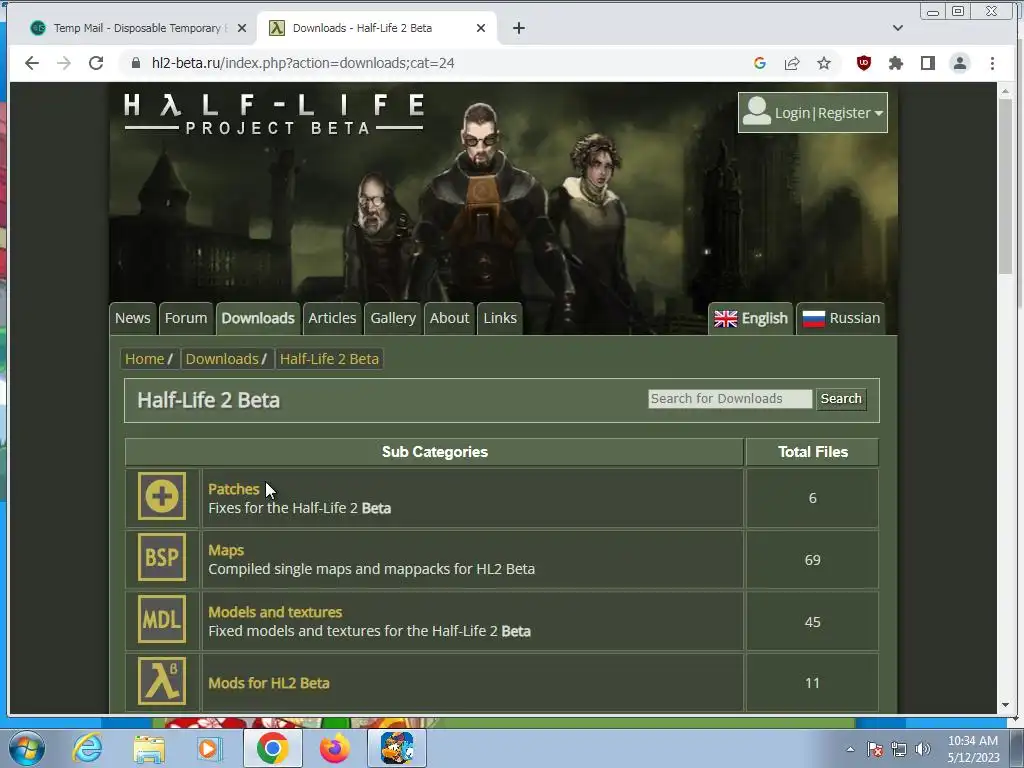Open the Forum tab
Image resolution: width=1024 pixels, height=768 pixels.
(186, 318)
